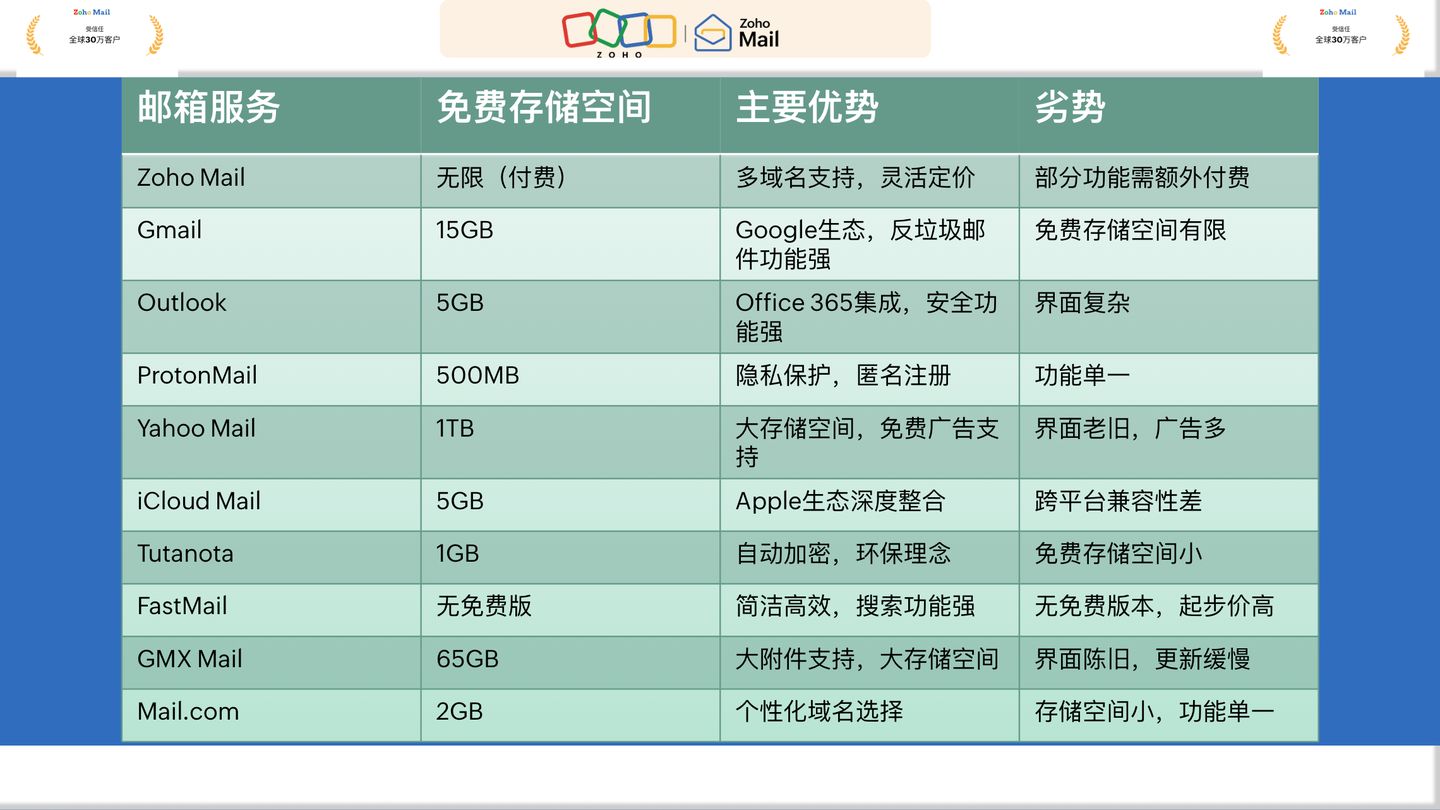The height and width of the screenshot is (810, 1440).
Task: Select the 65GB storage cell
Action: 570,663
